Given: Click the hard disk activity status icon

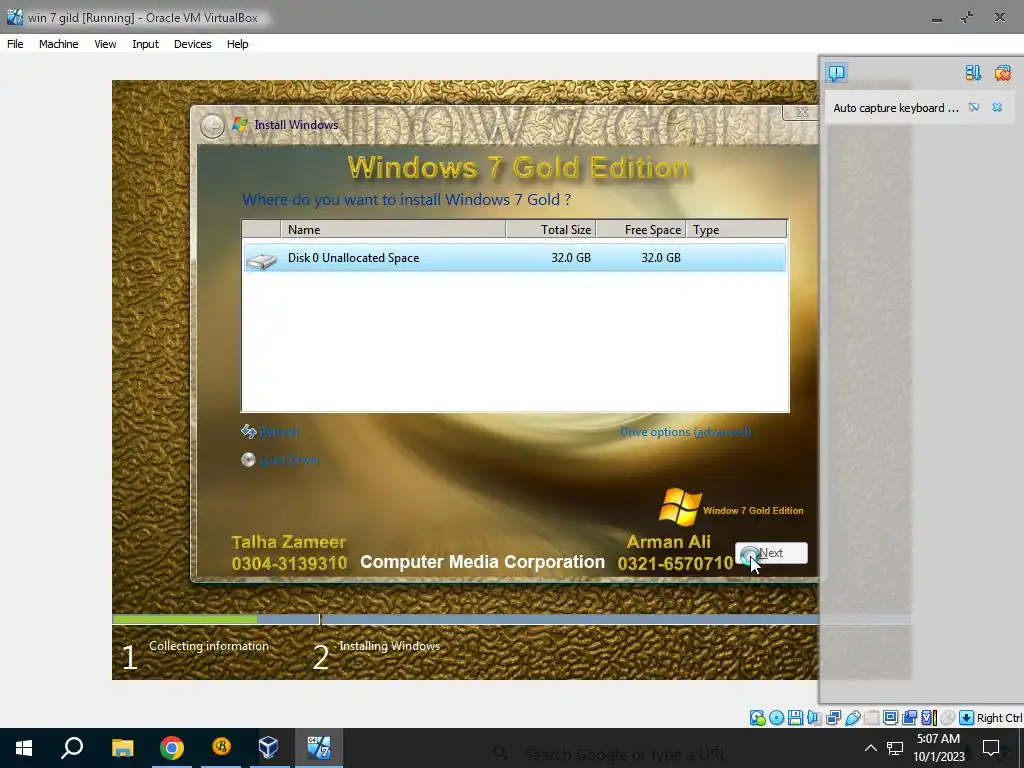Looking at the screenshot, I should (x=758, y=718).
